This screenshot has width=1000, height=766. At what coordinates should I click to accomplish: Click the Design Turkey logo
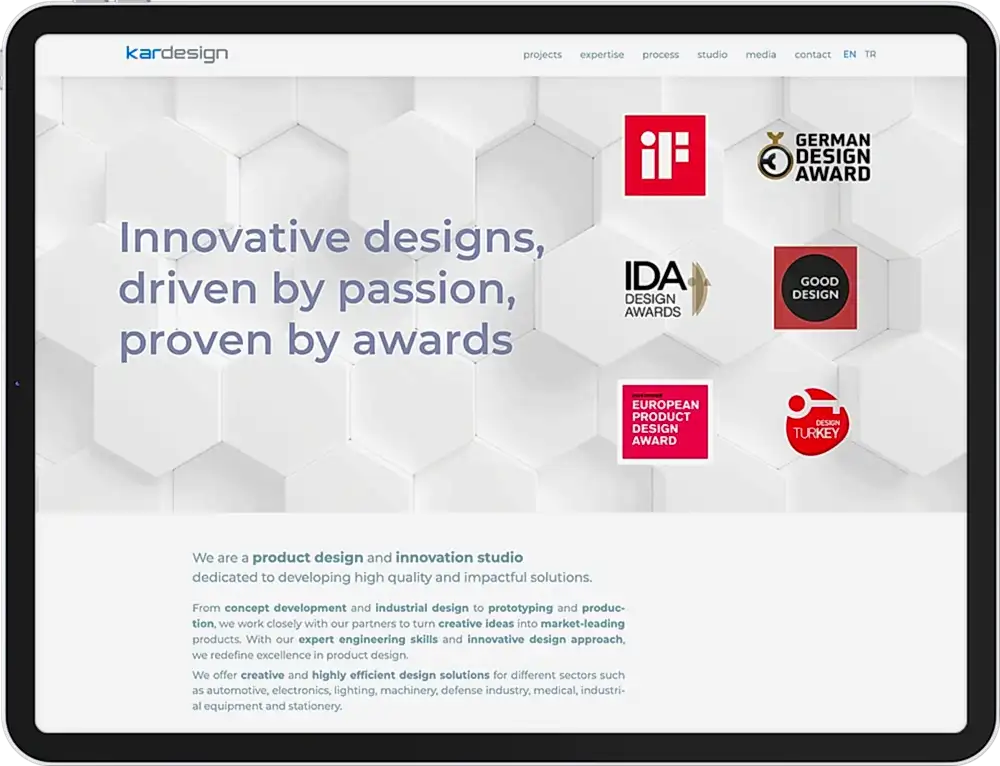pos(816,422)
